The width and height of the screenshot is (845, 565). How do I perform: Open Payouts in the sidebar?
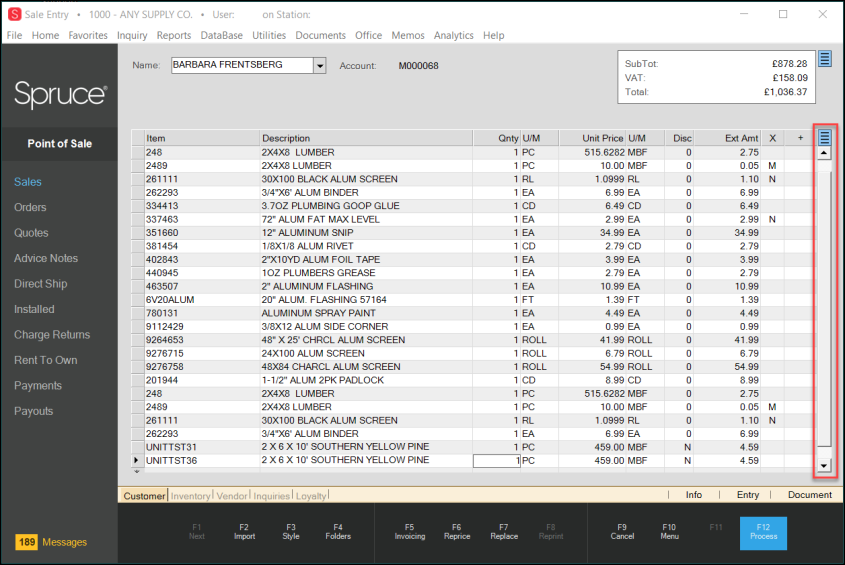tap(33, 411)
